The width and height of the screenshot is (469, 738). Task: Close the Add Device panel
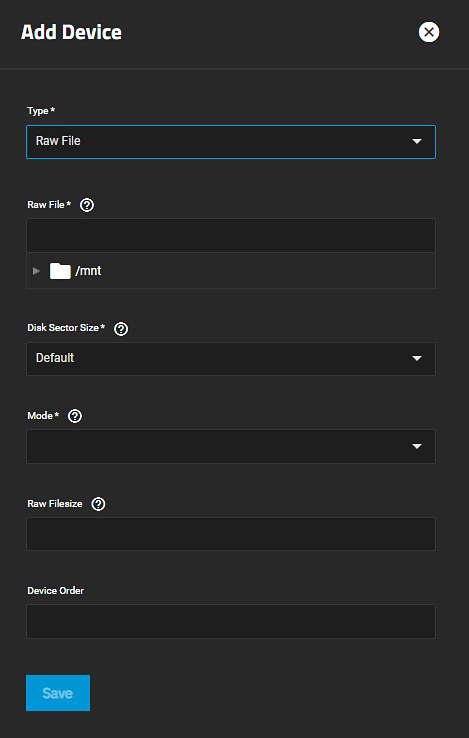click(x=429, y=32)
